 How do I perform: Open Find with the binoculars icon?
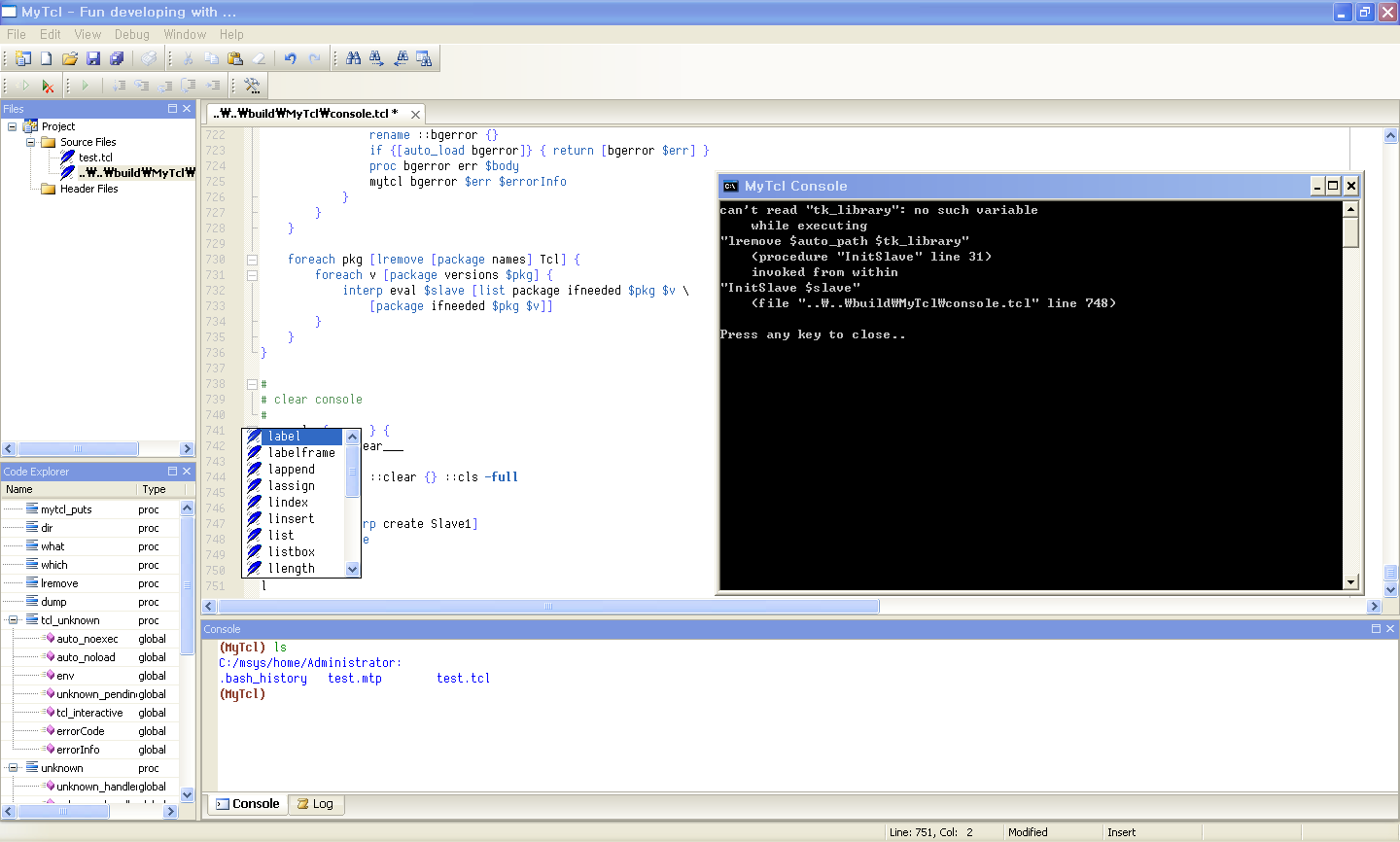click(353, 58)
